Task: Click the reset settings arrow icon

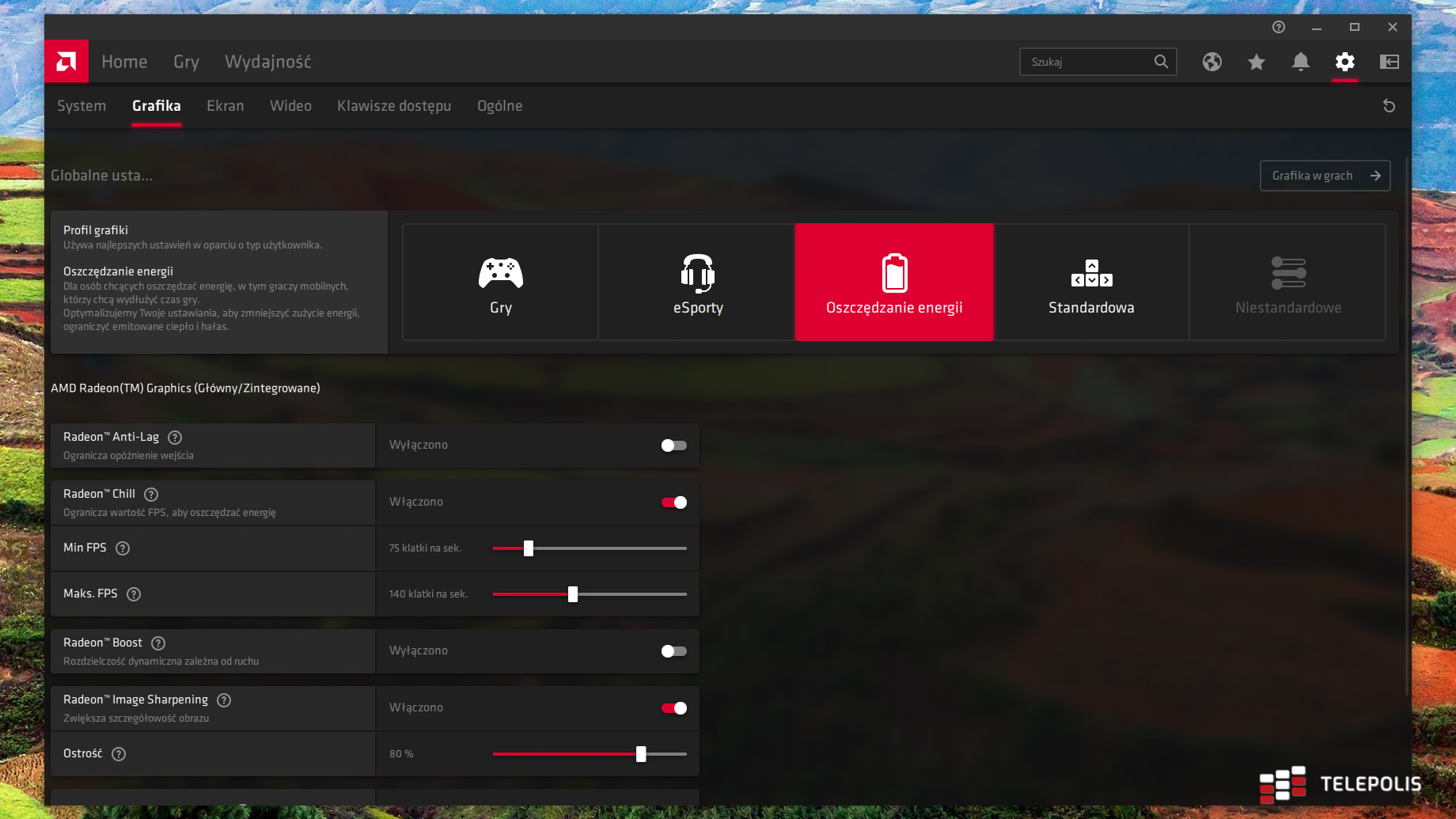Action: pos(1389,106)
